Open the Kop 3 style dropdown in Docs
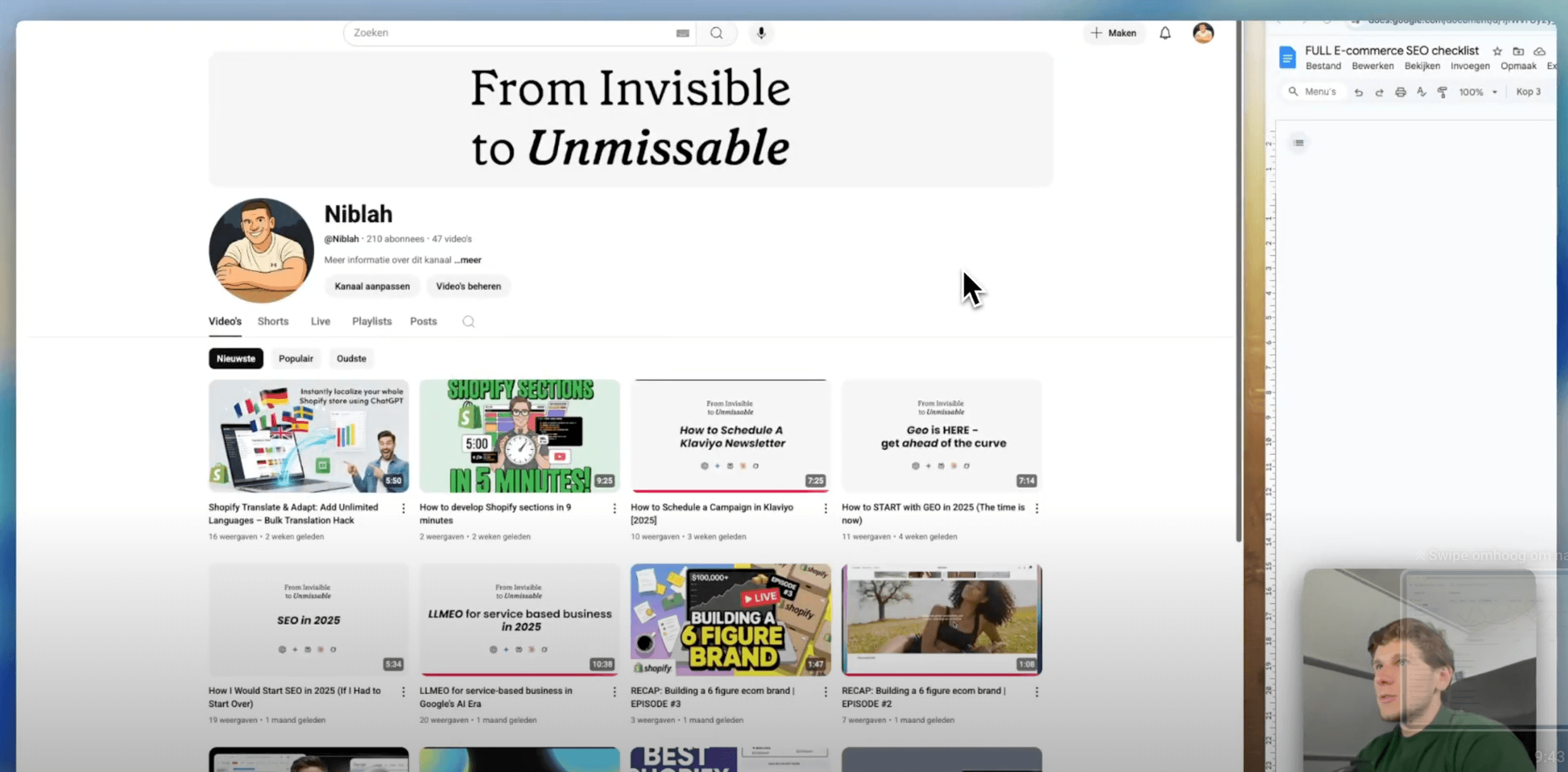1568x772 pixels. (1528, 92)
